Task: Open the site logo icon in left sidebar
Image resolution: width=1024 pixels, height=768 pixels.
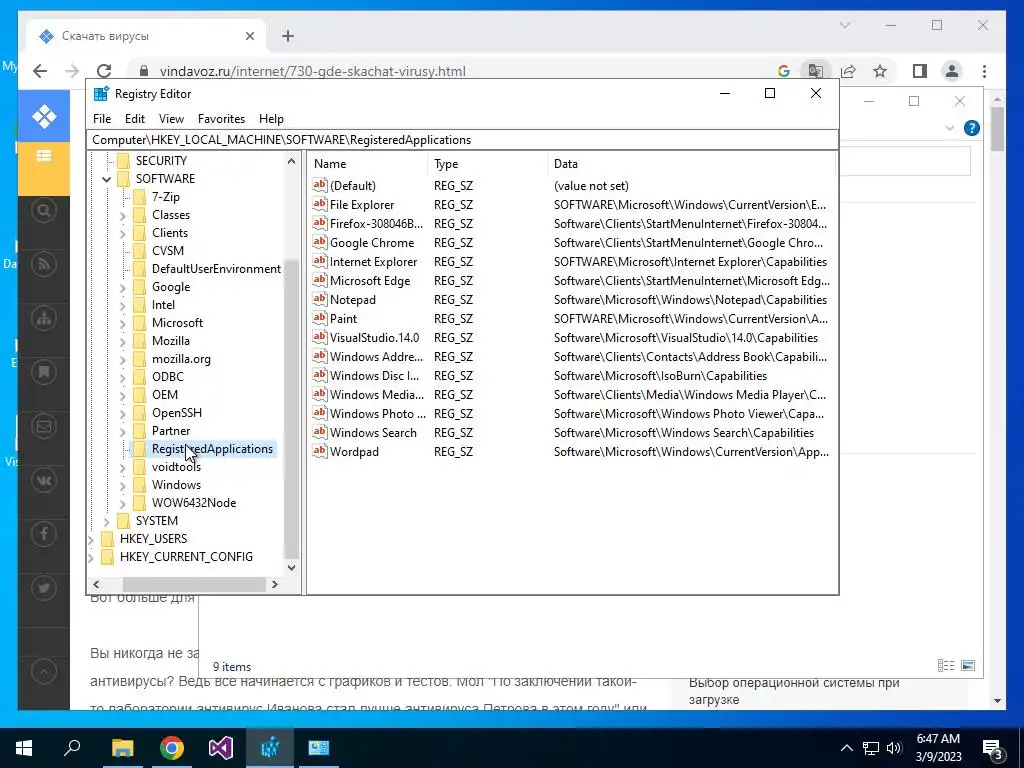Action: click(x=44, y=117)
